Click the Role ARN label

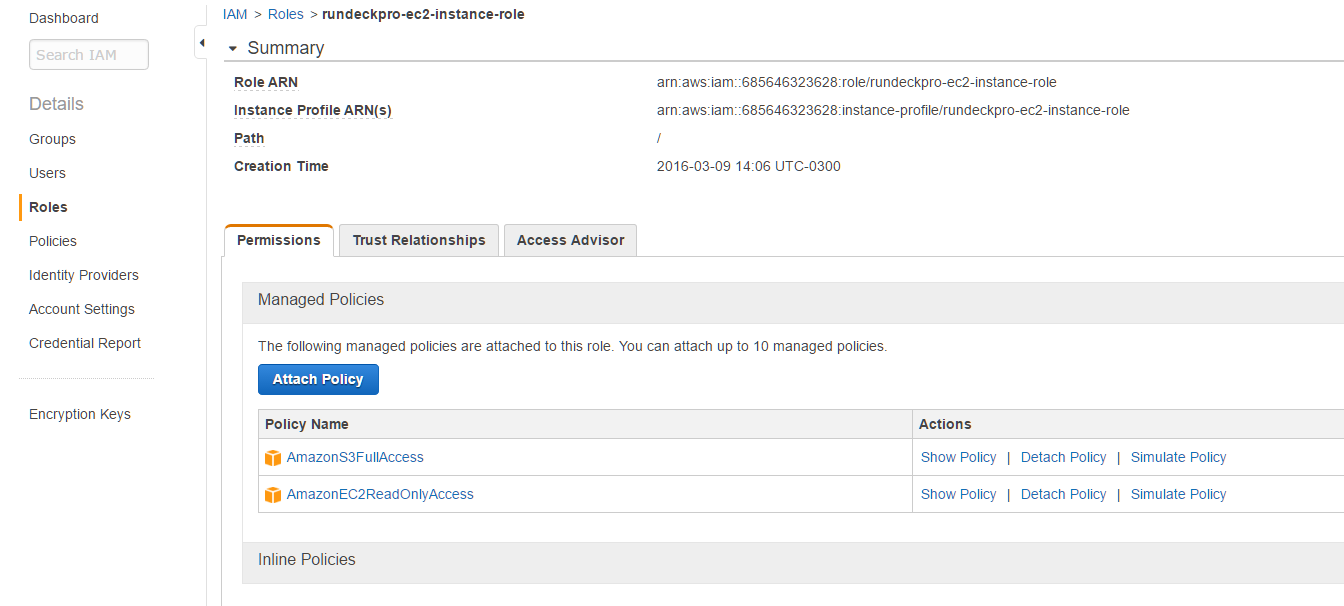266,82
